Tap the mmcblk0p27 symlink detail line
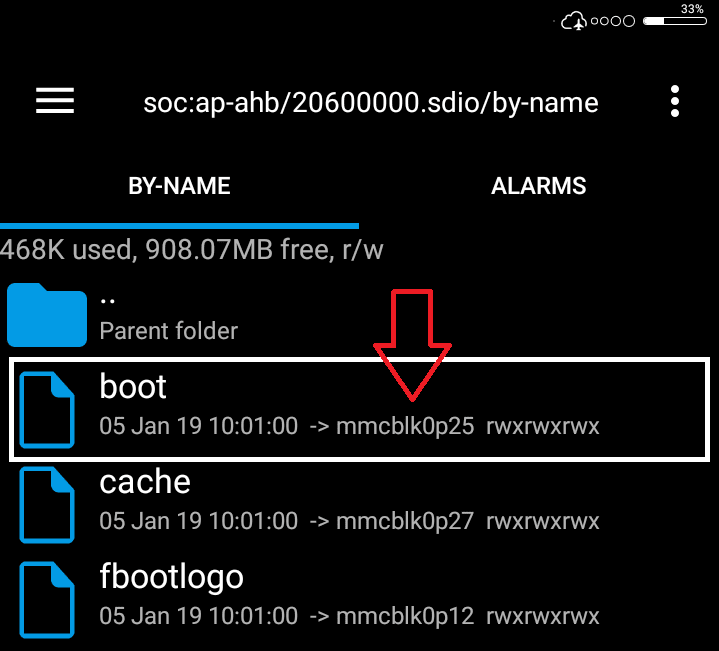This screenshot has width=719, height=651. [x=349, y=521]
